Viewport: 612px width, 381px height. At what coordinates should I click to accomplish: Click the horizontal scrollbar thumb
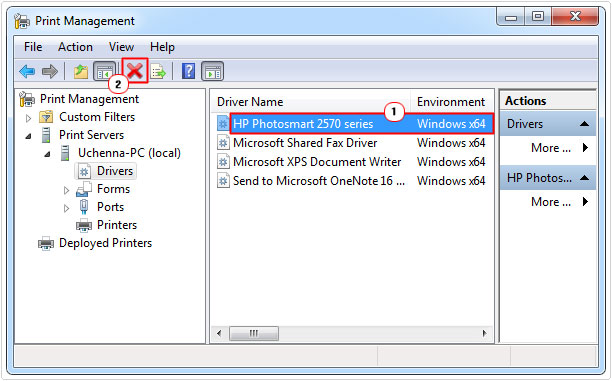tap(254, 333)
